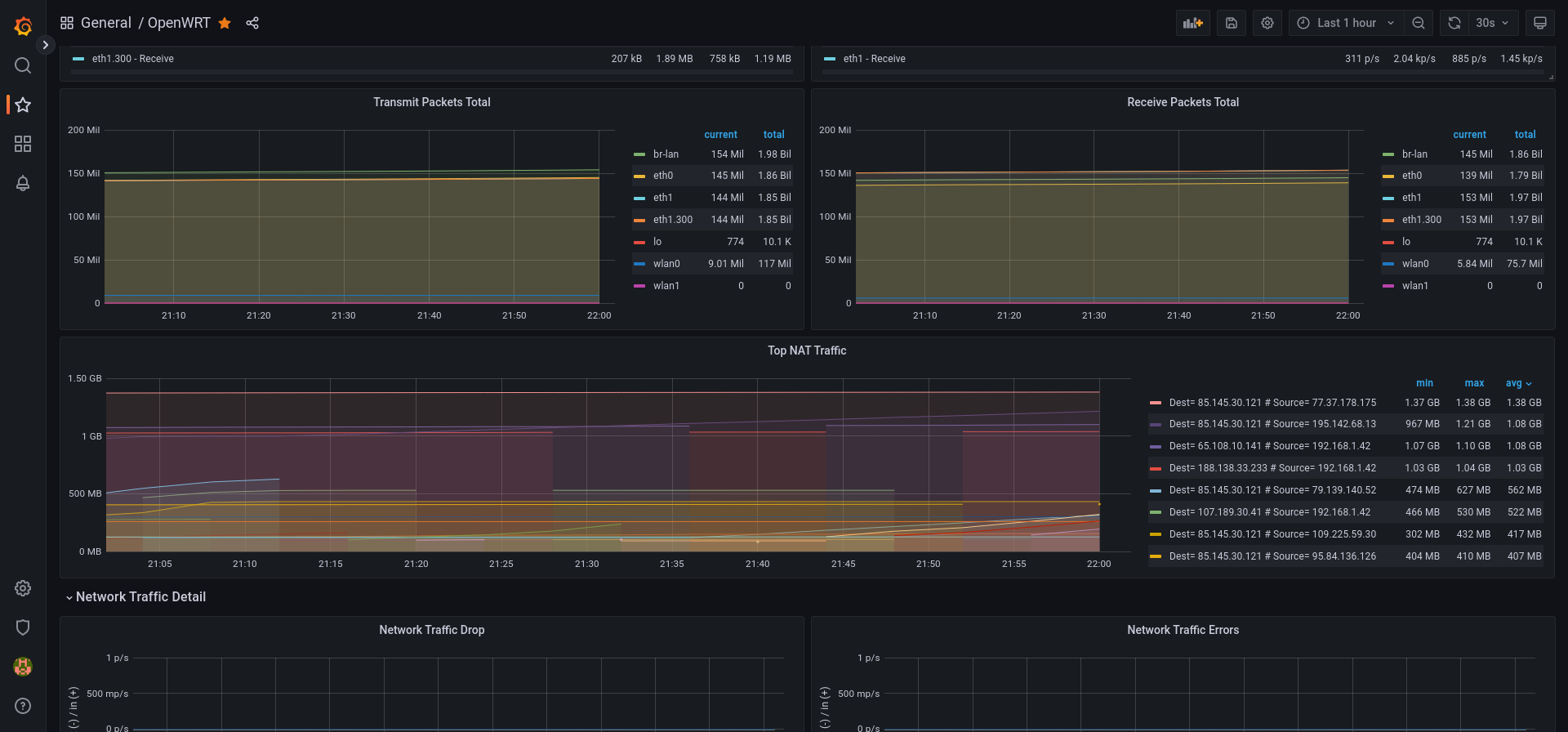Open the Dashboards grid icon in sidebar
The image size is (1568, 732).
click(23, 144)
